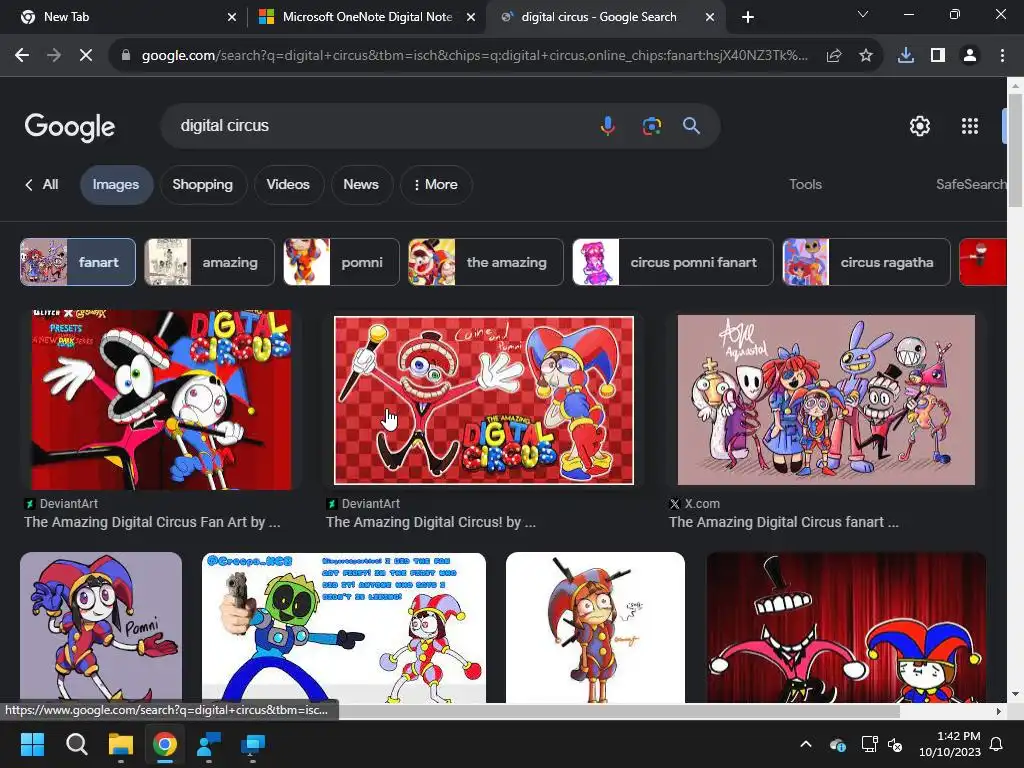Screen dimensions: 1024x768
Task: Bookmark this page with the star icon
Action: click(866, 56)
